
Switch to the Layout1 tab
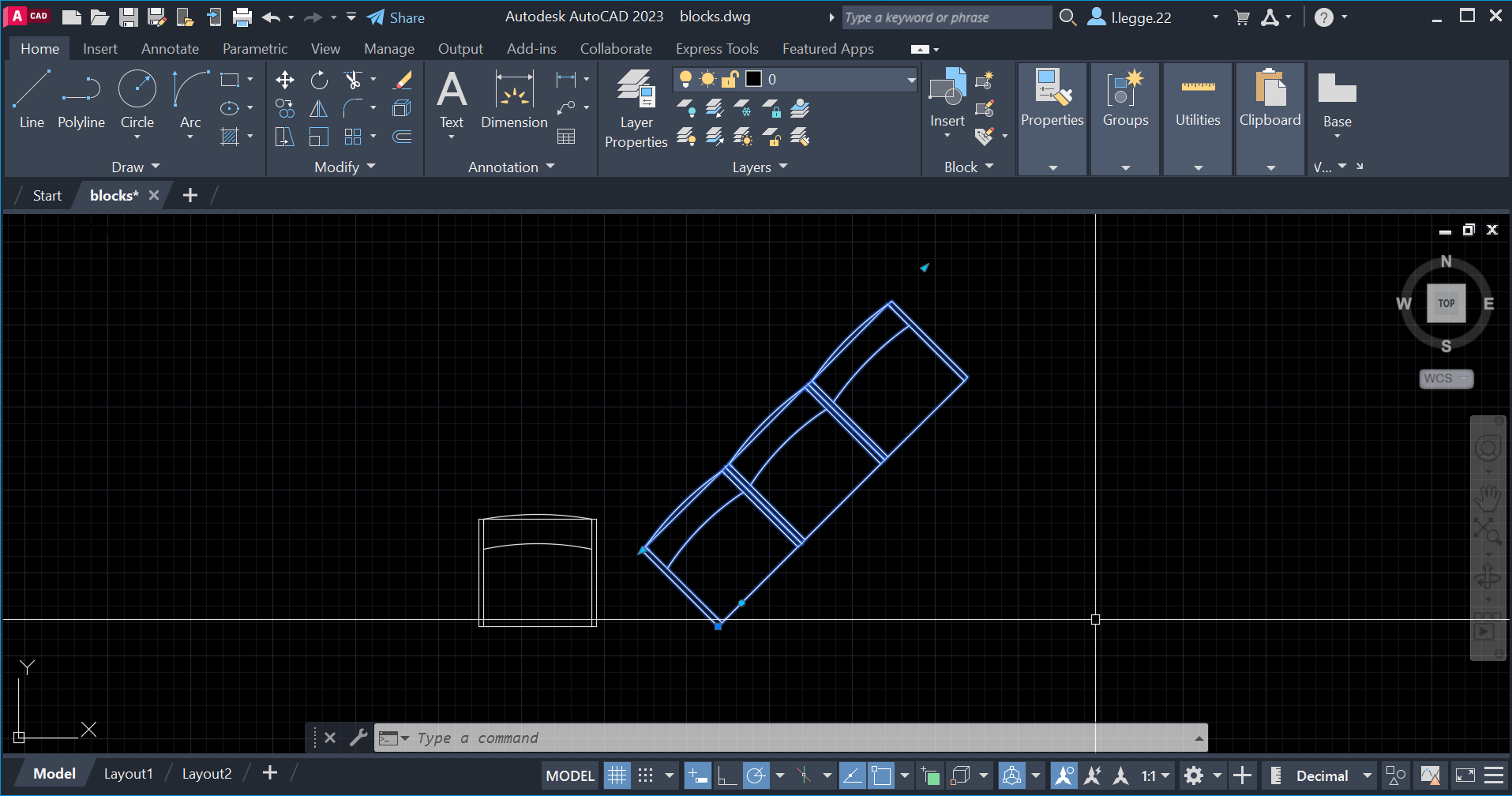pos(128,774)
